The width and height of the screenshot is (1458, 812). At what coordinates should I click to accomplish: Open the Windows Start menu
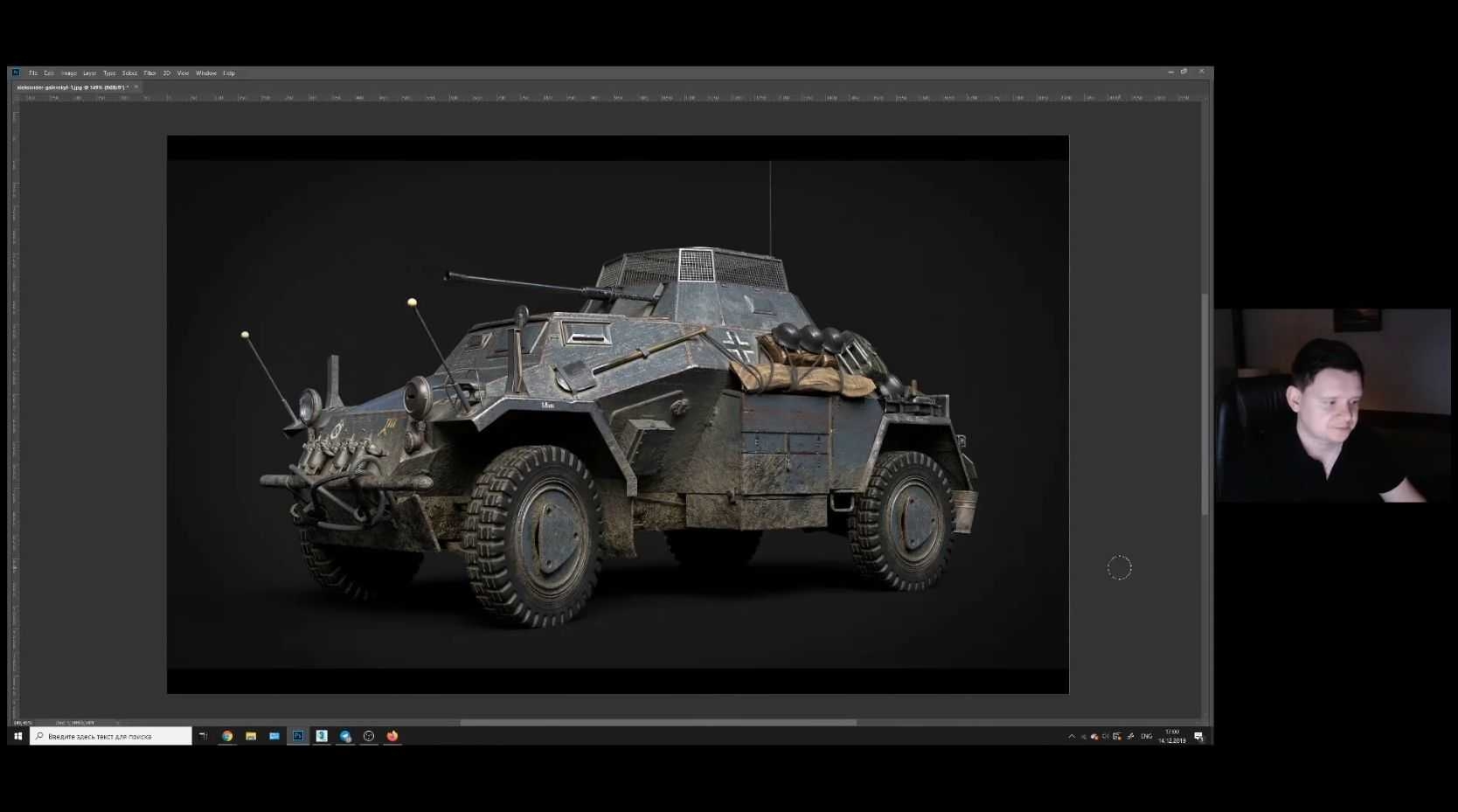(x=17, y=736)
